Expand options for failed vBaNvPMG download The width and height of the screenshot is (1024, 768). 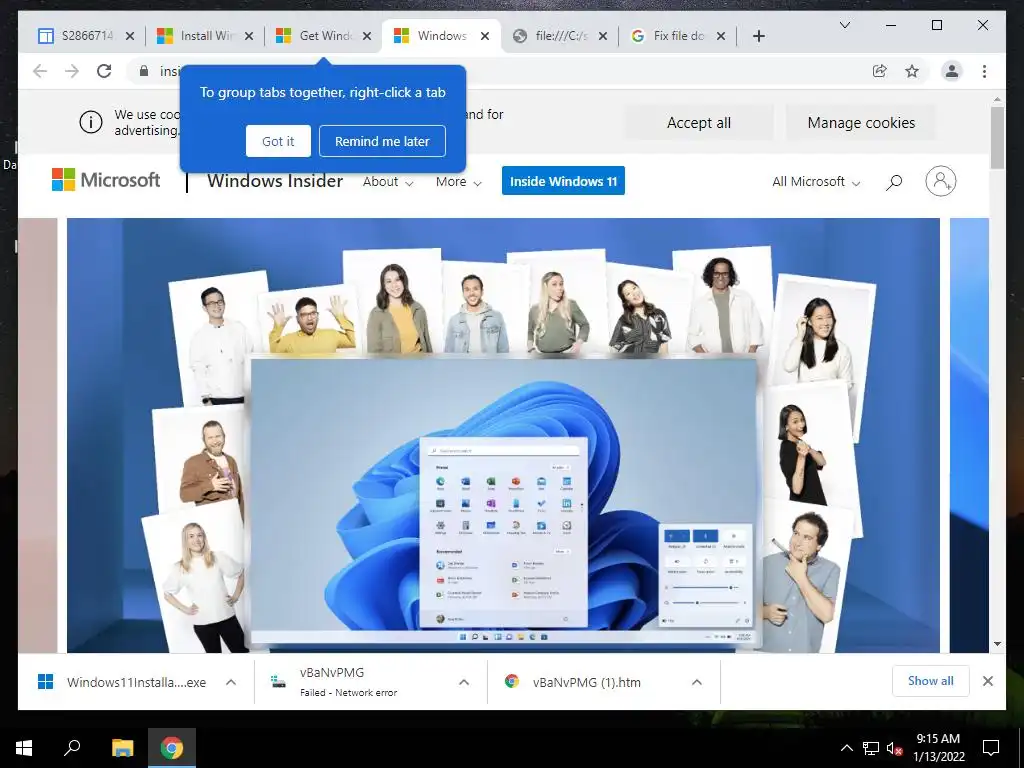coord(464,682)
